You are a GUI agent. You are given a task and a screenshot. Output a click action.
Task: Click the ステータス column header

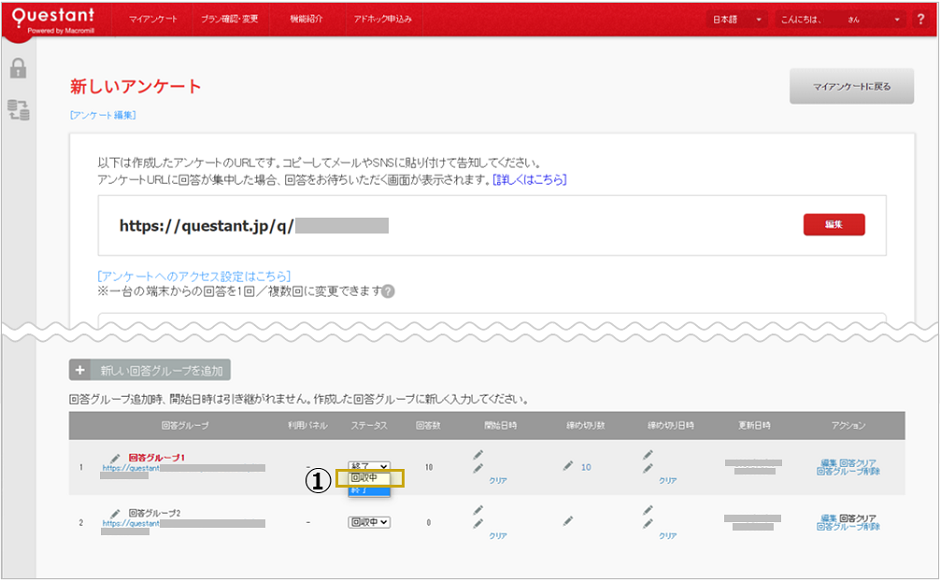click(369, 425)
